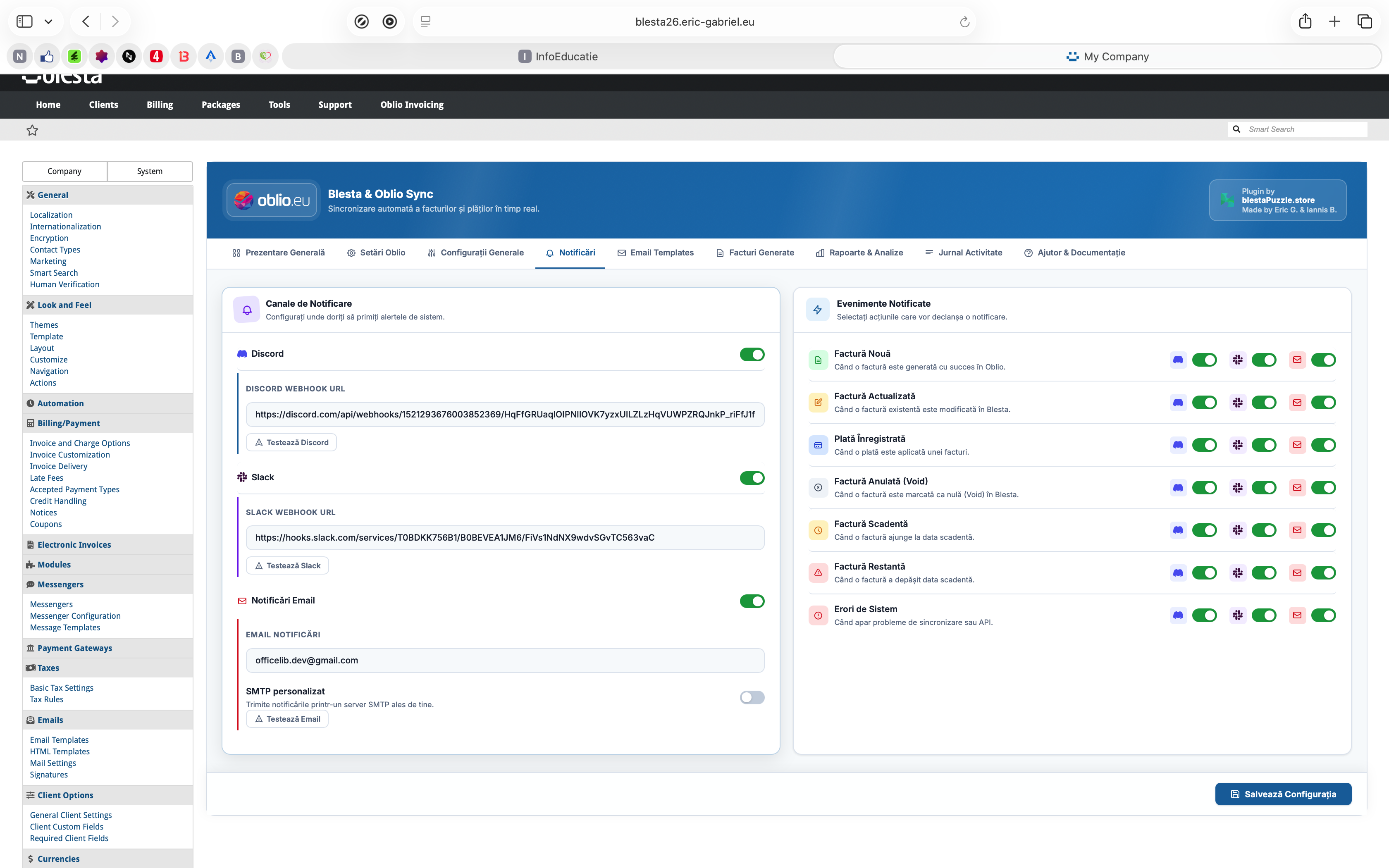This screenshot has width=1389, height=868.
Task: Open the Clients menu
Action: click(x=103, y=105)
